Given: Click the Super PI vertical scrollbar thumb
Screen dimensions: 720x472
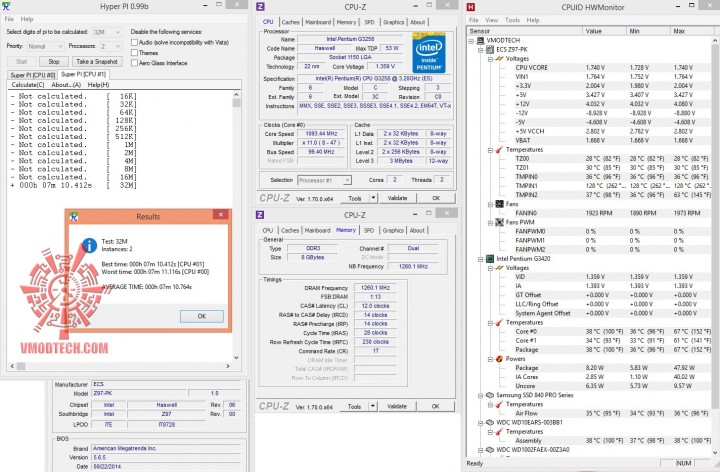Looking at the screenshot, I should pos(236,103).
